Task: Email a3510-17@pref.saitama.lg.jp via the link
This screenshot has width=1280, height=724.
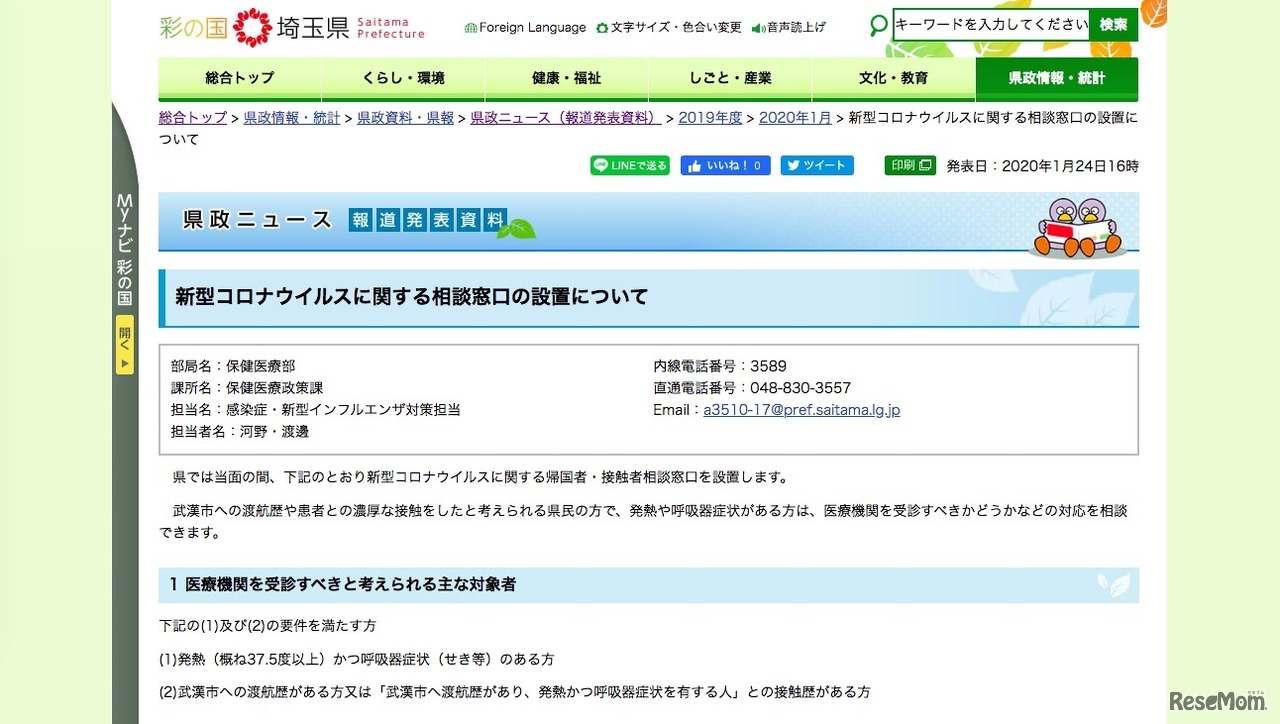Action: (x=801, y=409)
